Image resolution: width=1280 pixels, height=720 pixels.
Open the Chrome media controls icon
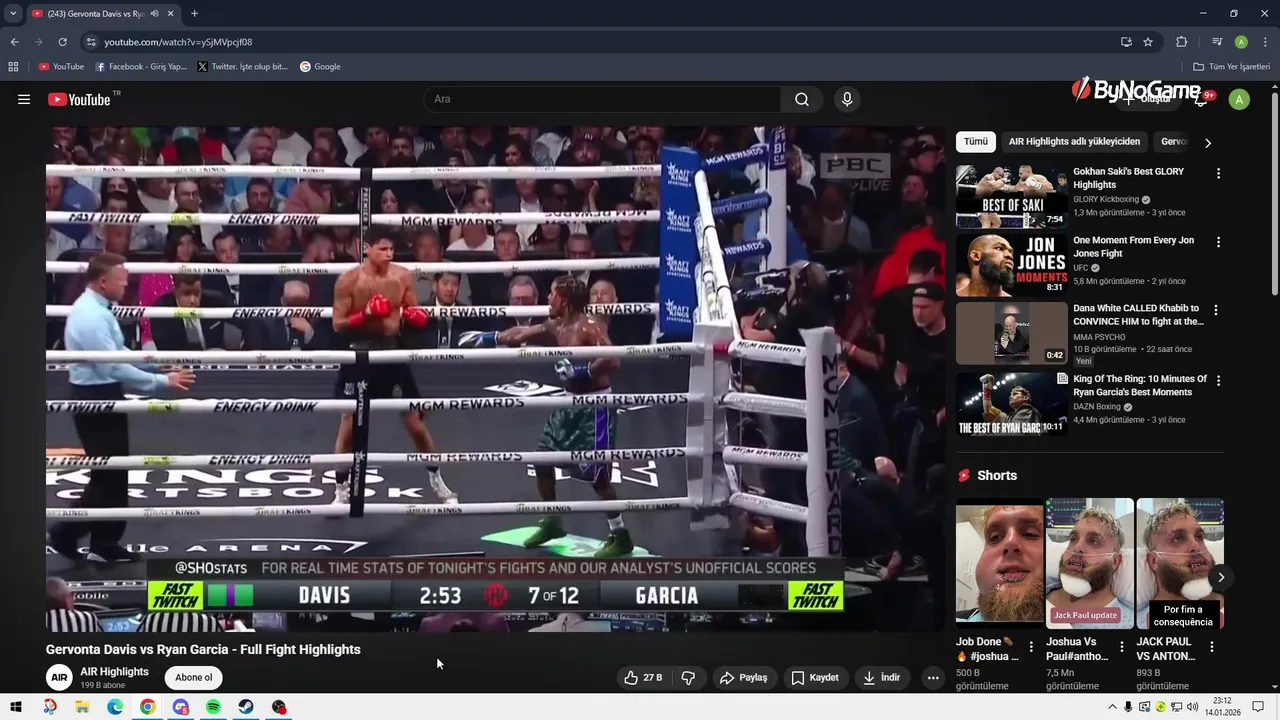pos(1217,42)
